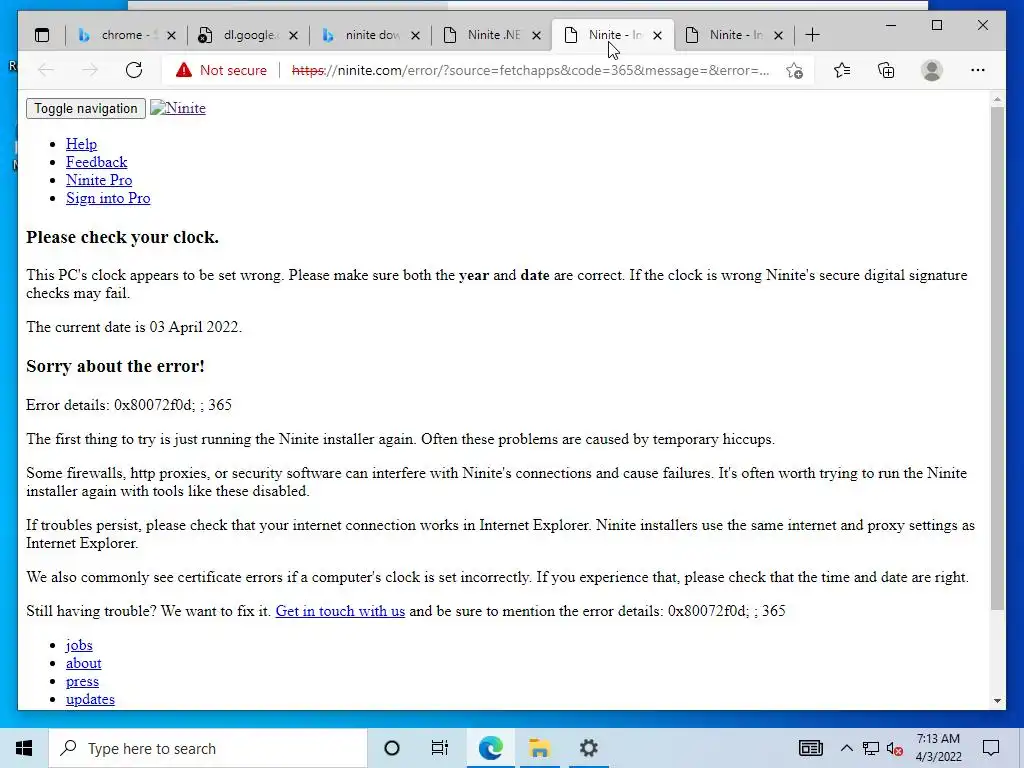Open the tab actions menu icon
This screenshot has height=768, width=1024.
[42, 35]
